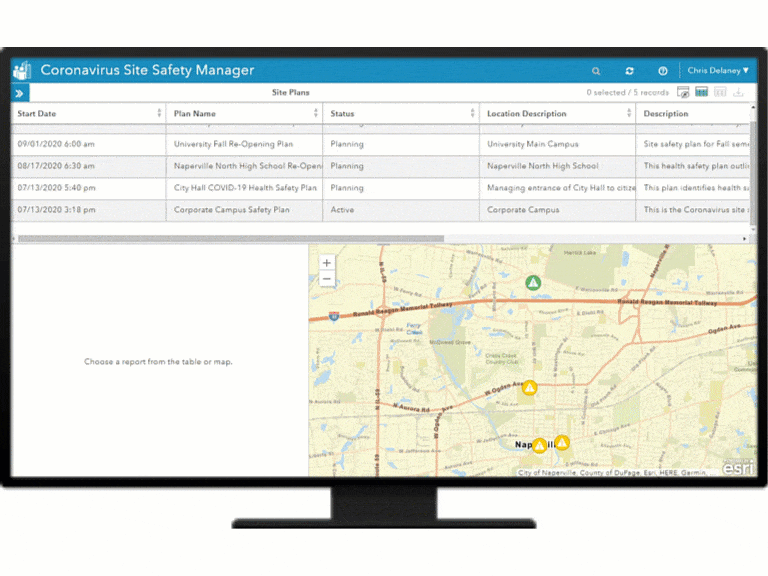
Task: Zoom out on the map with minus button
Action: [x=327, y=279]
